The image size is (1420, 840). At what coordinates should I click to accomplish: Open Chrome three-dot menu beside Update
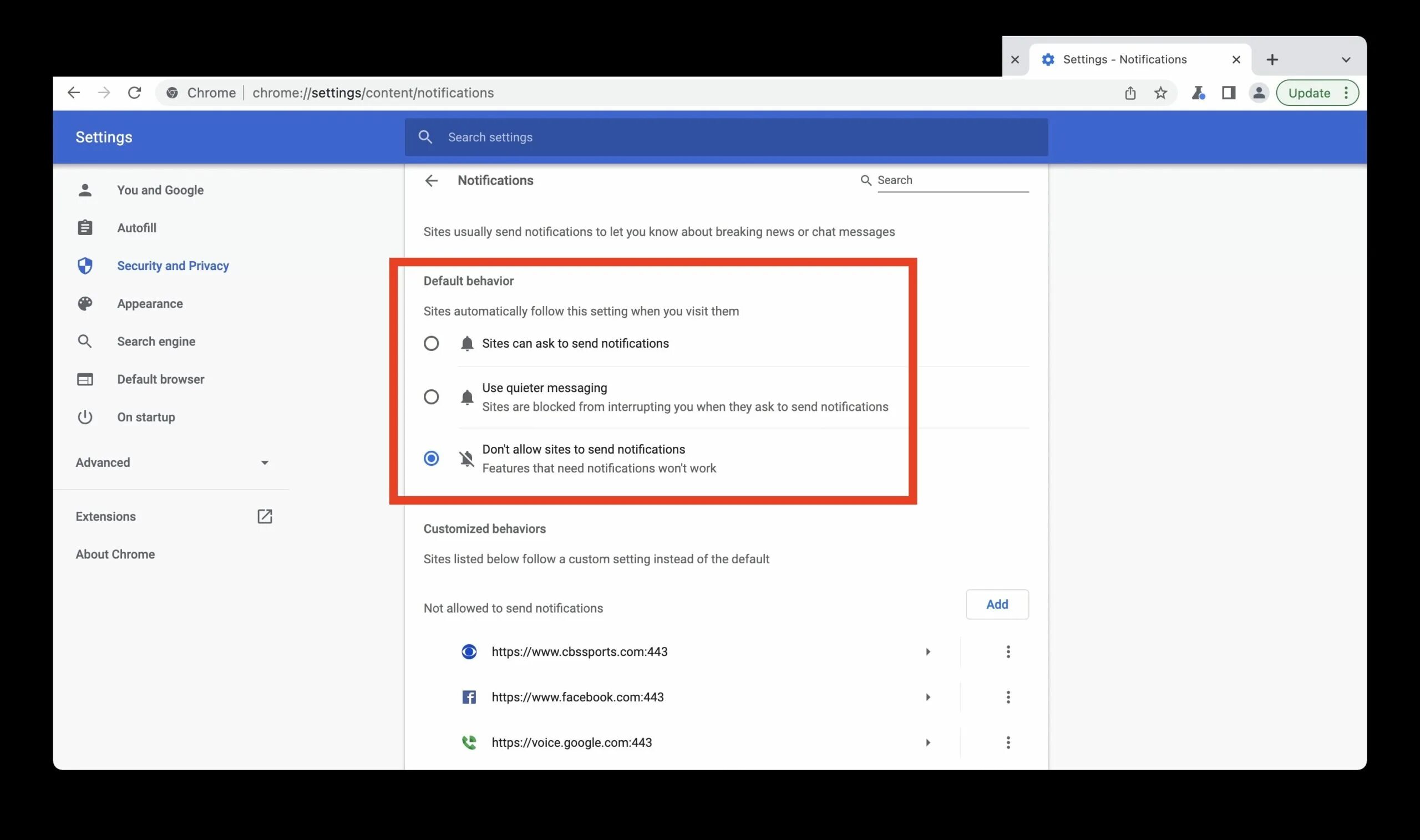click(x=1346, y=93)
